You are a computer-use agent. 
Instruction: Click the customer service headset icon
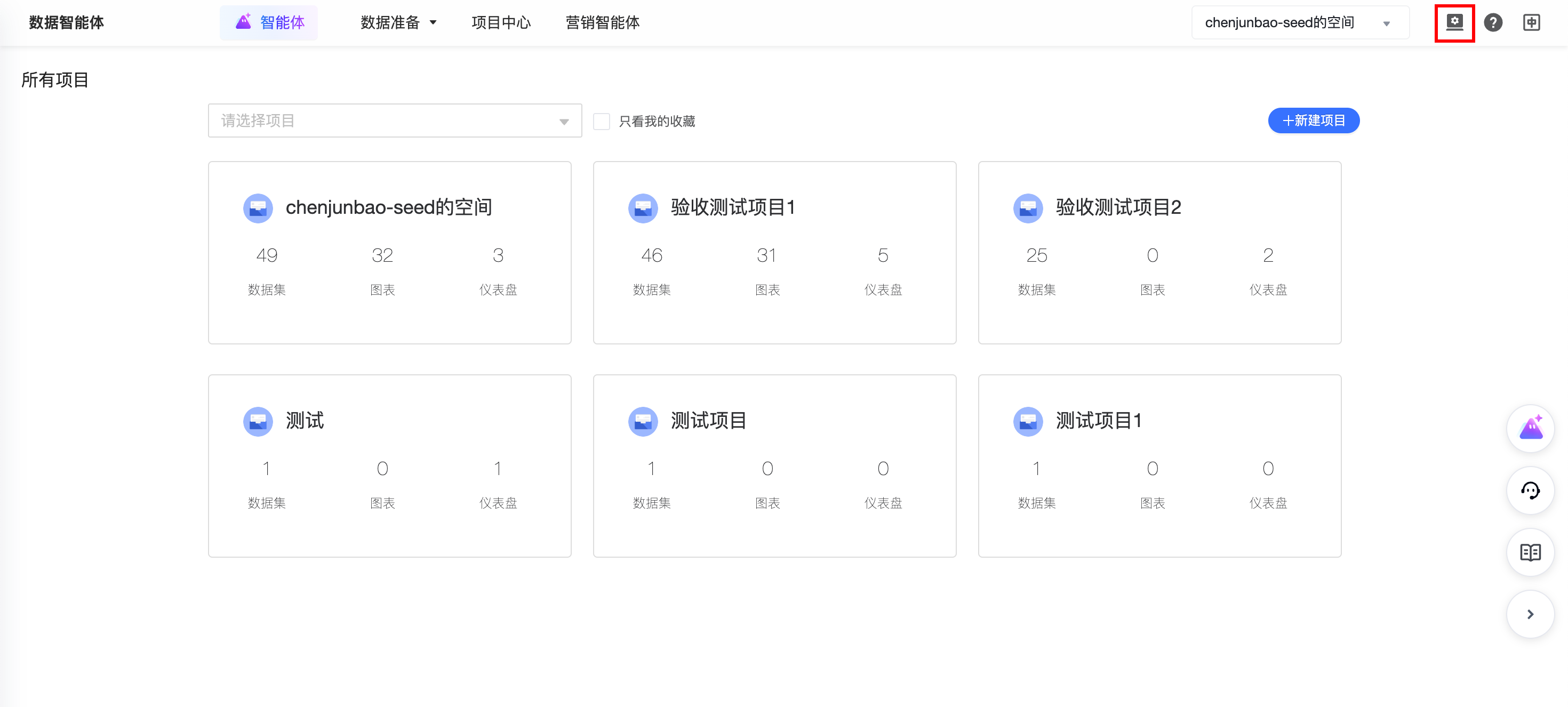(x=1530, y=491)
